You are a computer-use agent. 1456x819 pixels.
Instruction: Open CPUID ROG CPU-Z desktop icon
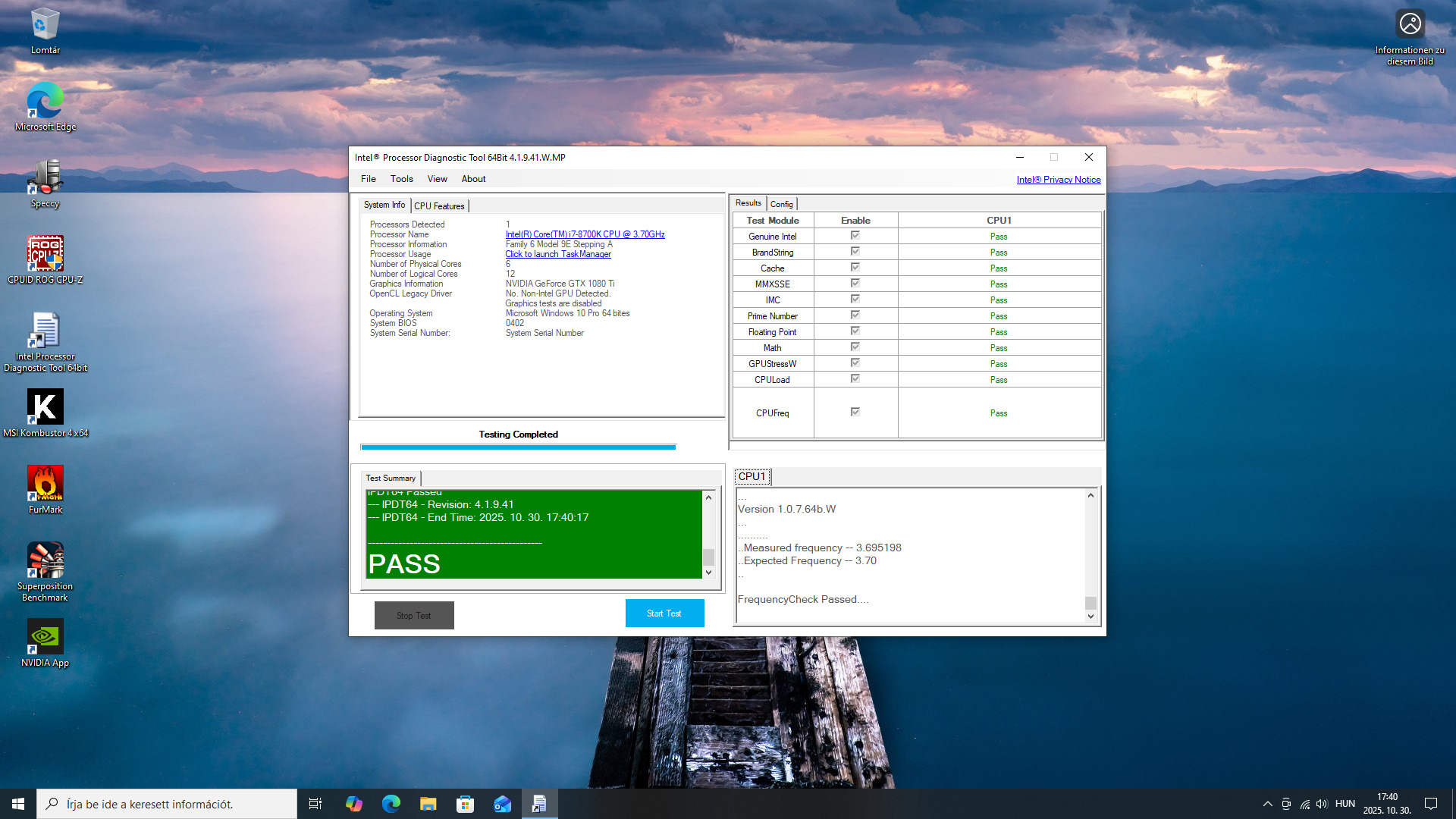45,255
